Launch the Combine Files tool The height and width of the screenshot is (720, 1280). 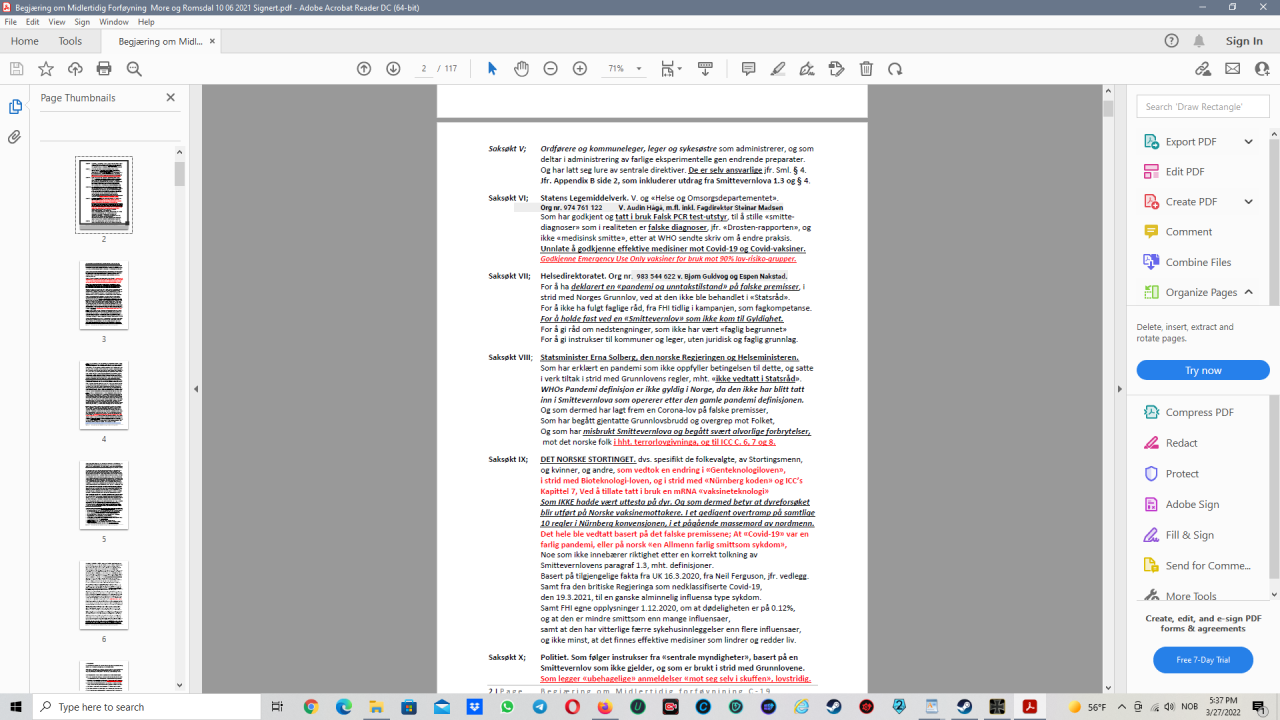(x=1198, y=262)
